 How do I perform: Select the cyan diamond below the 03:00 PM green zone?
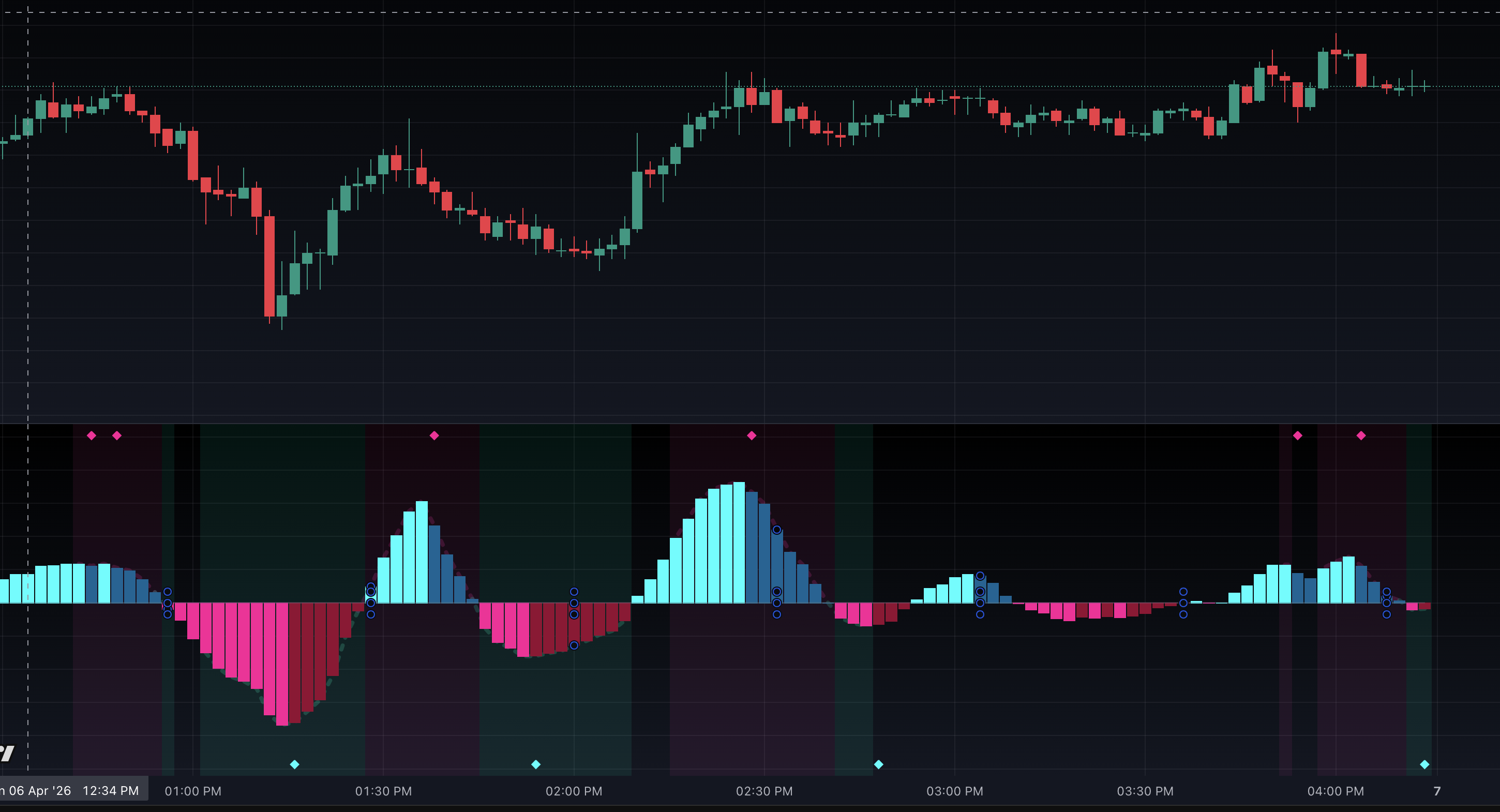878,764
